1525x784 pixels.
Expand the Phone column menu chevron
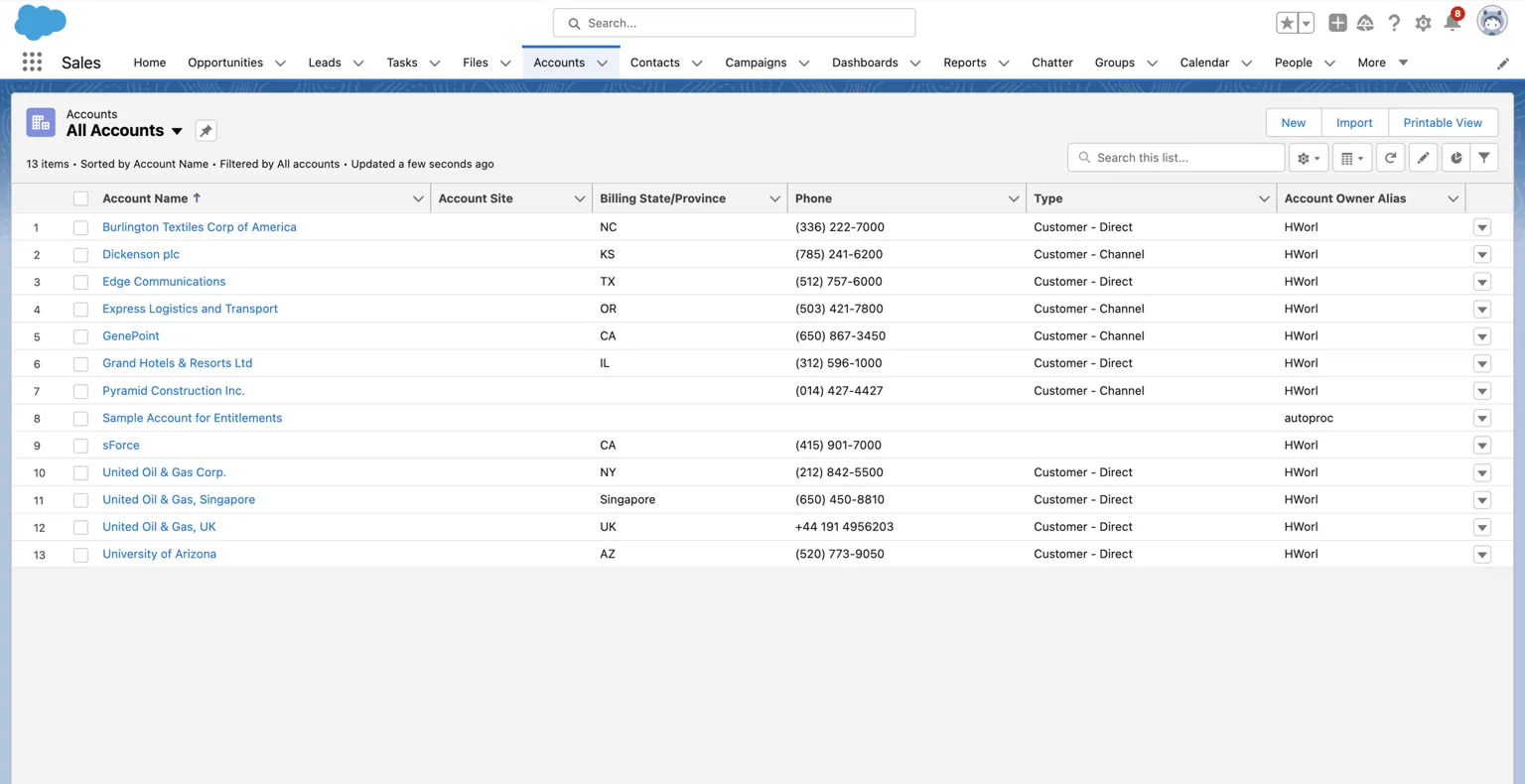click(1014, 198)
